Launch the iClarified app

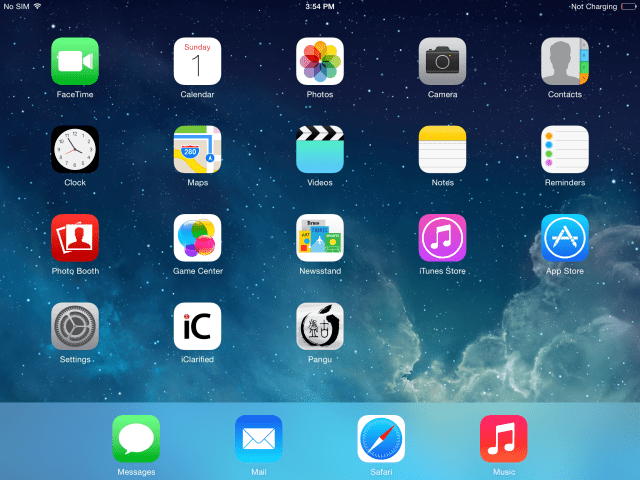click(x=198, y=326)
